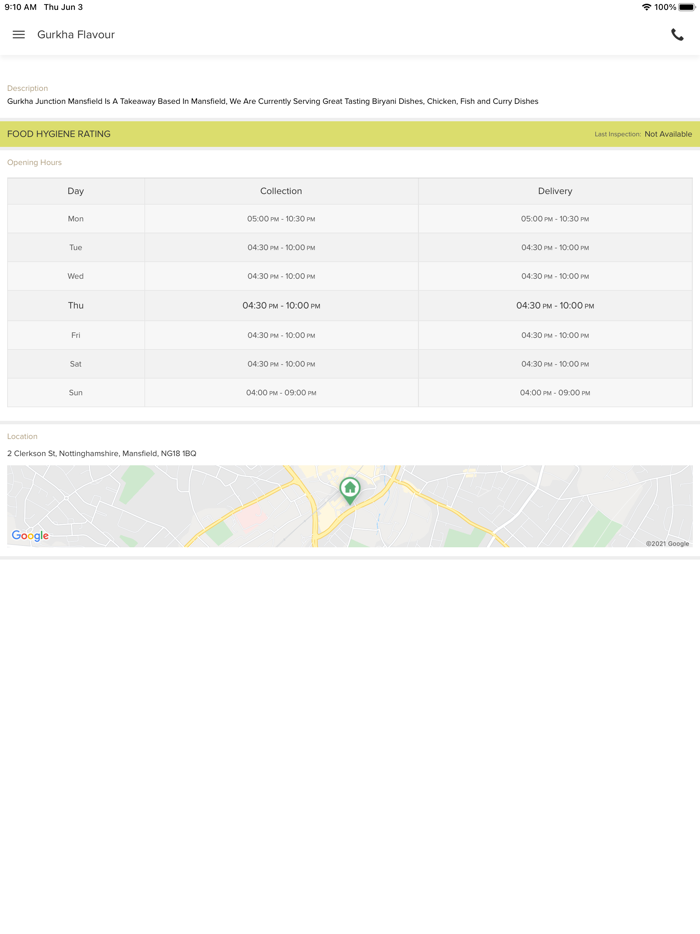Click Monday's Delivery hours cell
Image resolution: width=700 pixels, height=934 pixels.
pos(555,219)
